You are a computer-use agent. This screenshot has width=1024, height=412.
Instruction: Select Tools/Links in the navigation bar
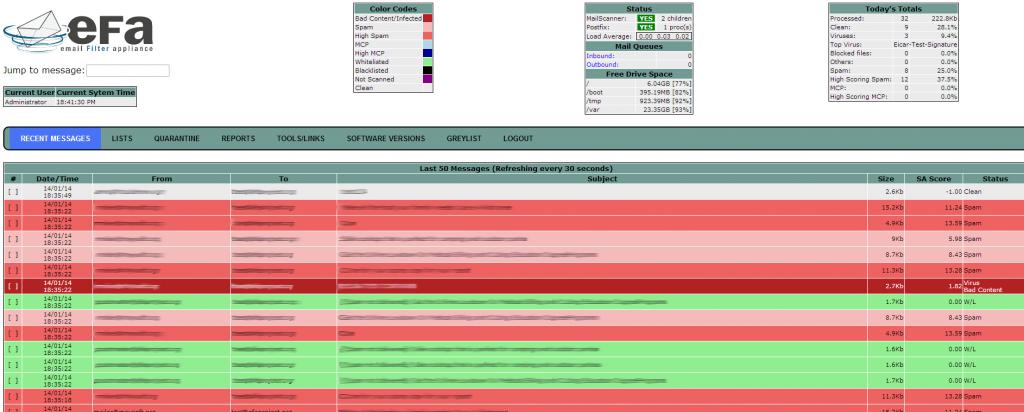301,138
